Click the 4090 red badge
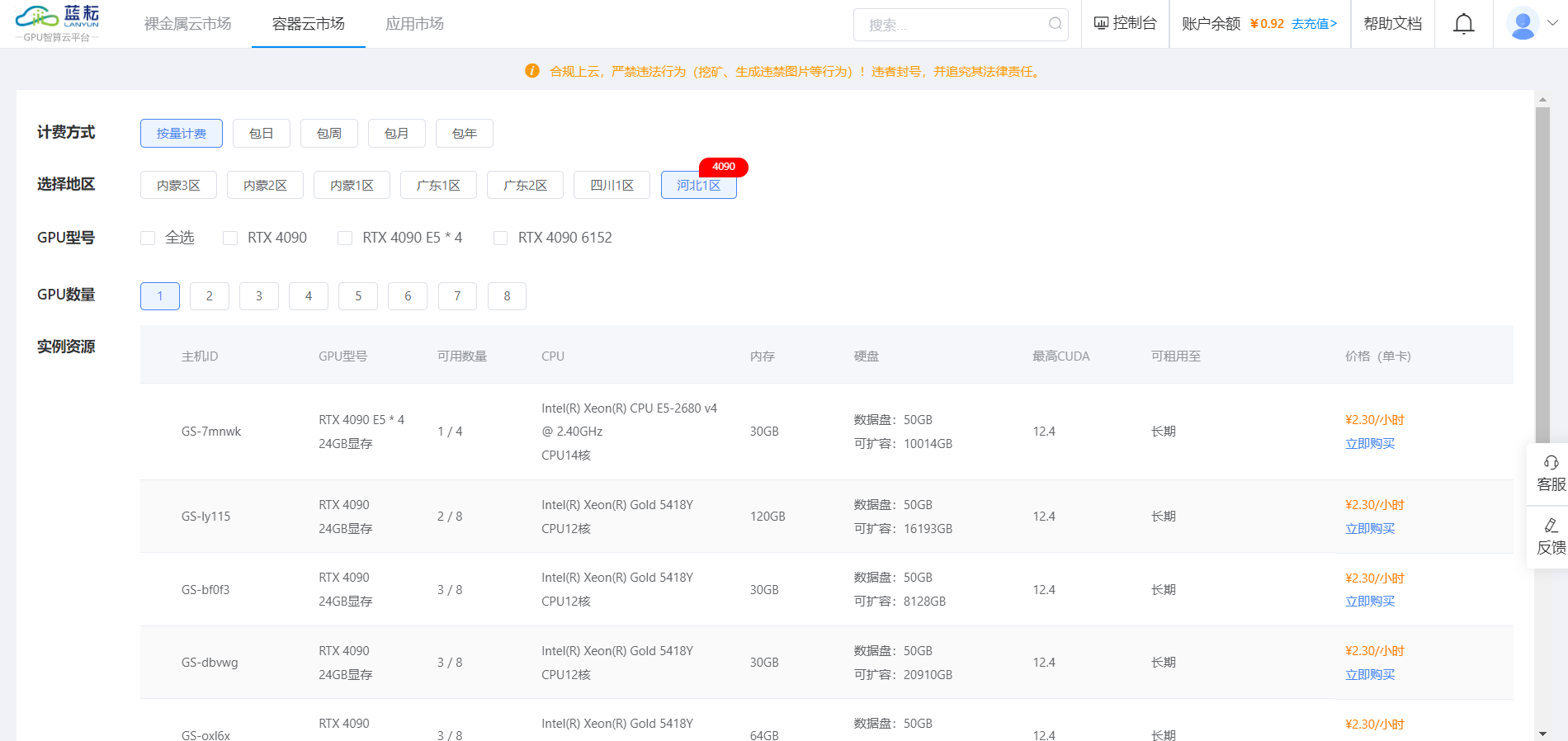Image resolution: width=1568 pixels, height=741 pixels. (x=724, y=167)
